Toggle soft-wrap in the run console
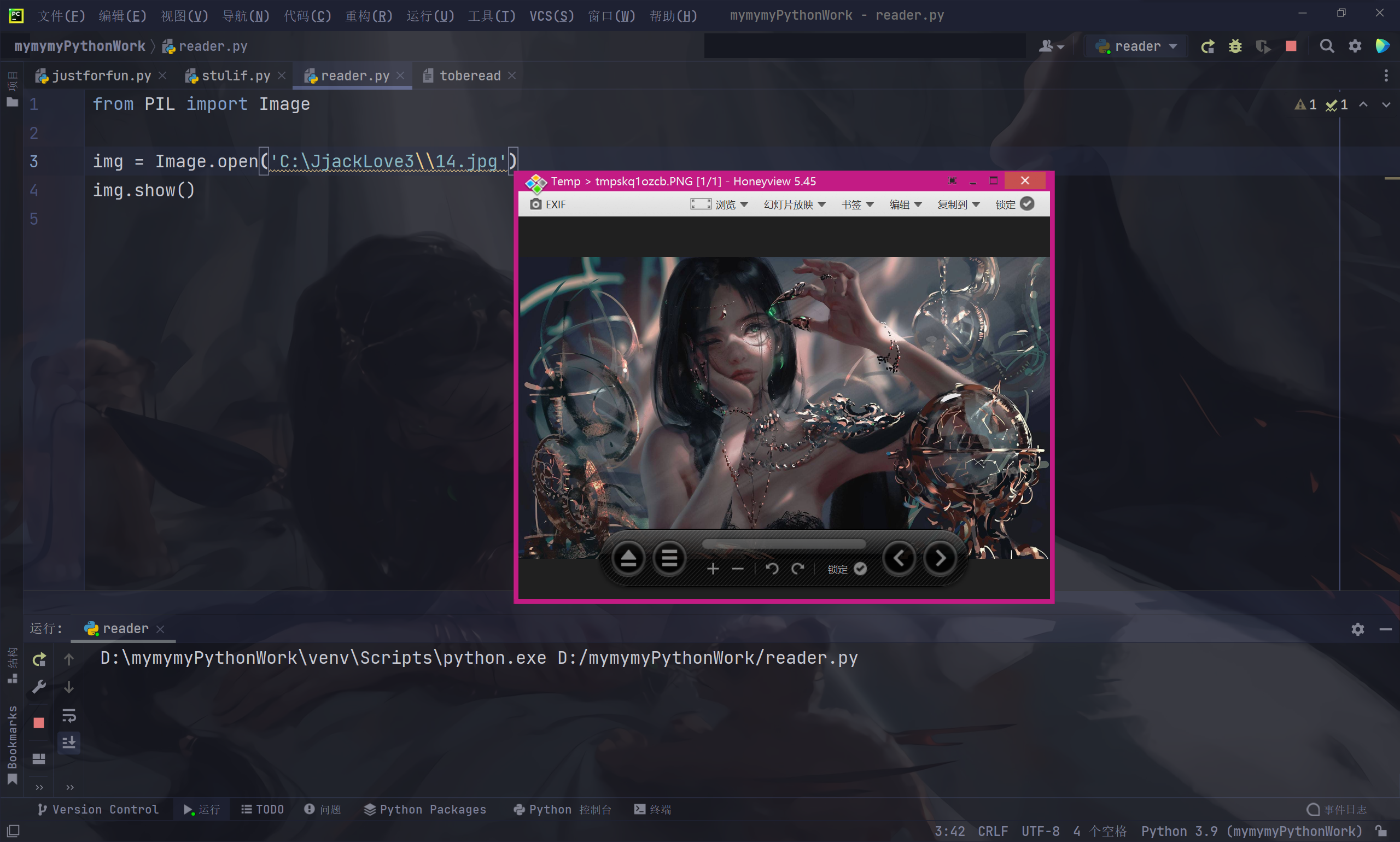Image resolution: width=1400 pixels, height=842 pixels. tap(69, 716)
